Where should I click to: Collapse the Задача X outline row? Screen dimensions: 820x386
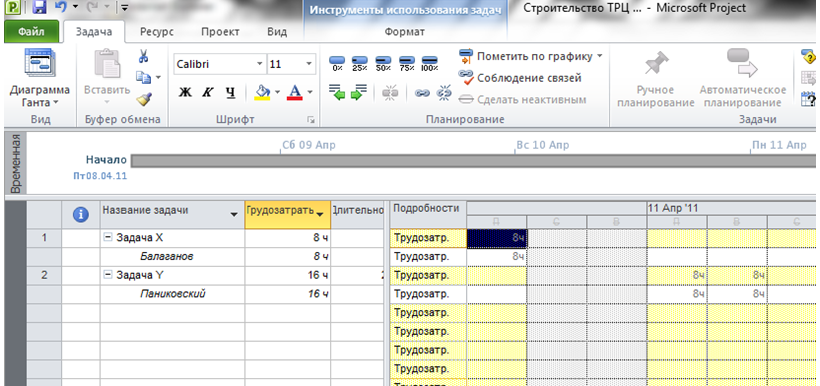(x=108, y=237)
